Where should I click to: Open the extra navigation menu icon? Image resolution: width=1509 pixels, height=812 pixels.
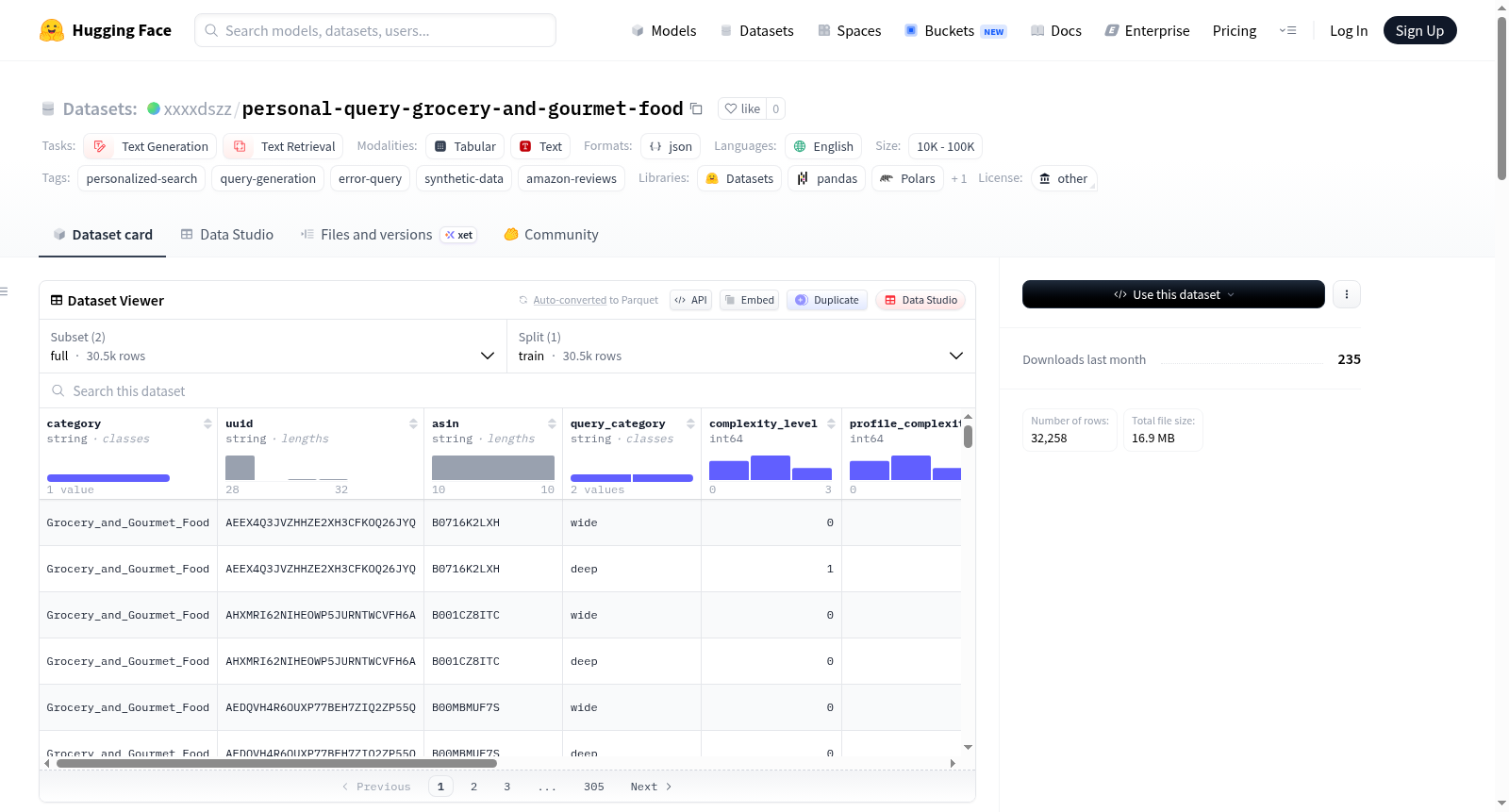point(1287,30)
